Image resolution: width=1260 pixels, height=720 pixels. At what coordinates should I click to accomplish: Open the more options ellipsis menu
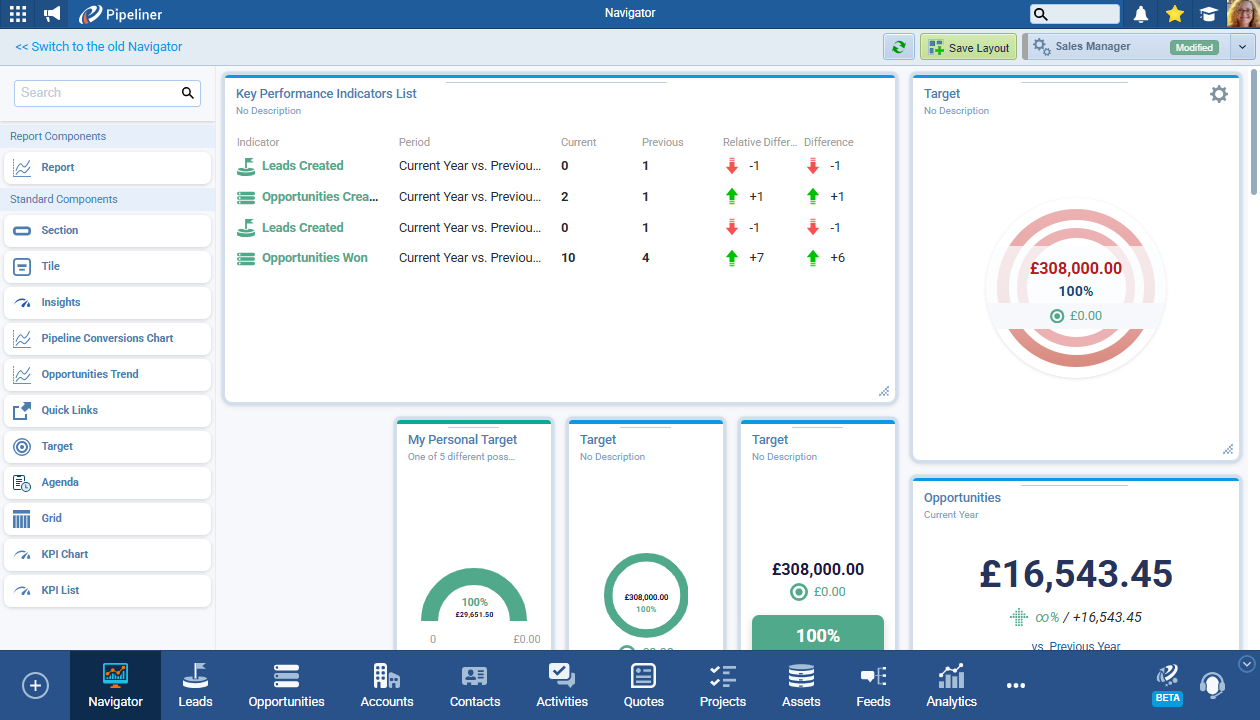(x=1016, y=685)
